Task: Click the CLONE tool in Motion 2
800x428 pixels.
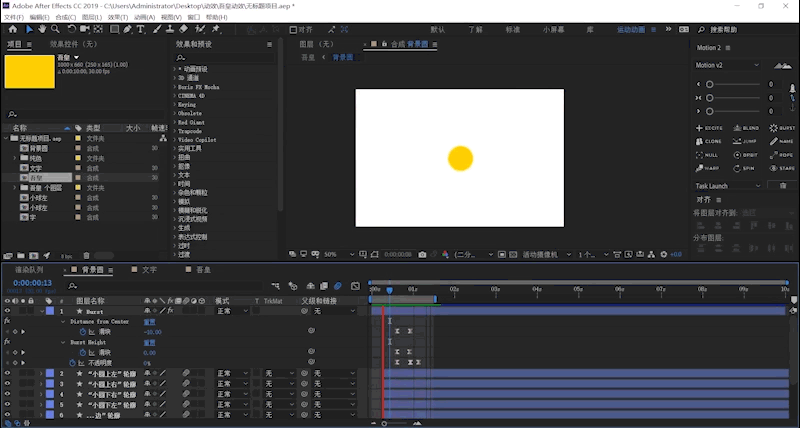Action: click(x=708, y=142)
